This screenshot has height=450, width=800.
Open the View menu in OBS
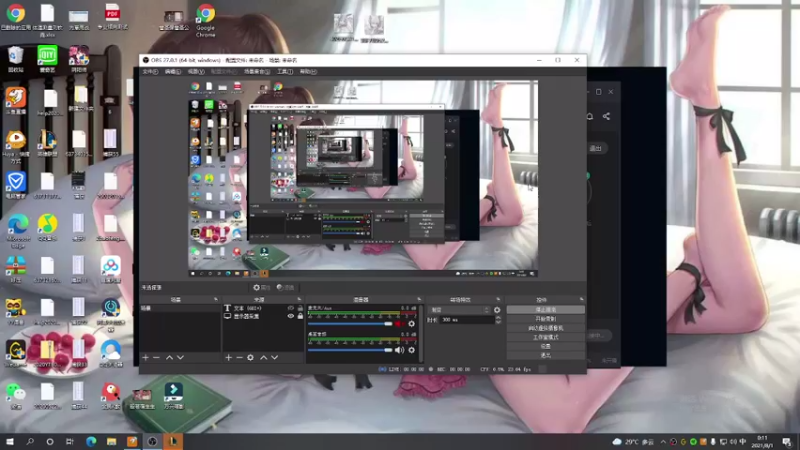196,72
